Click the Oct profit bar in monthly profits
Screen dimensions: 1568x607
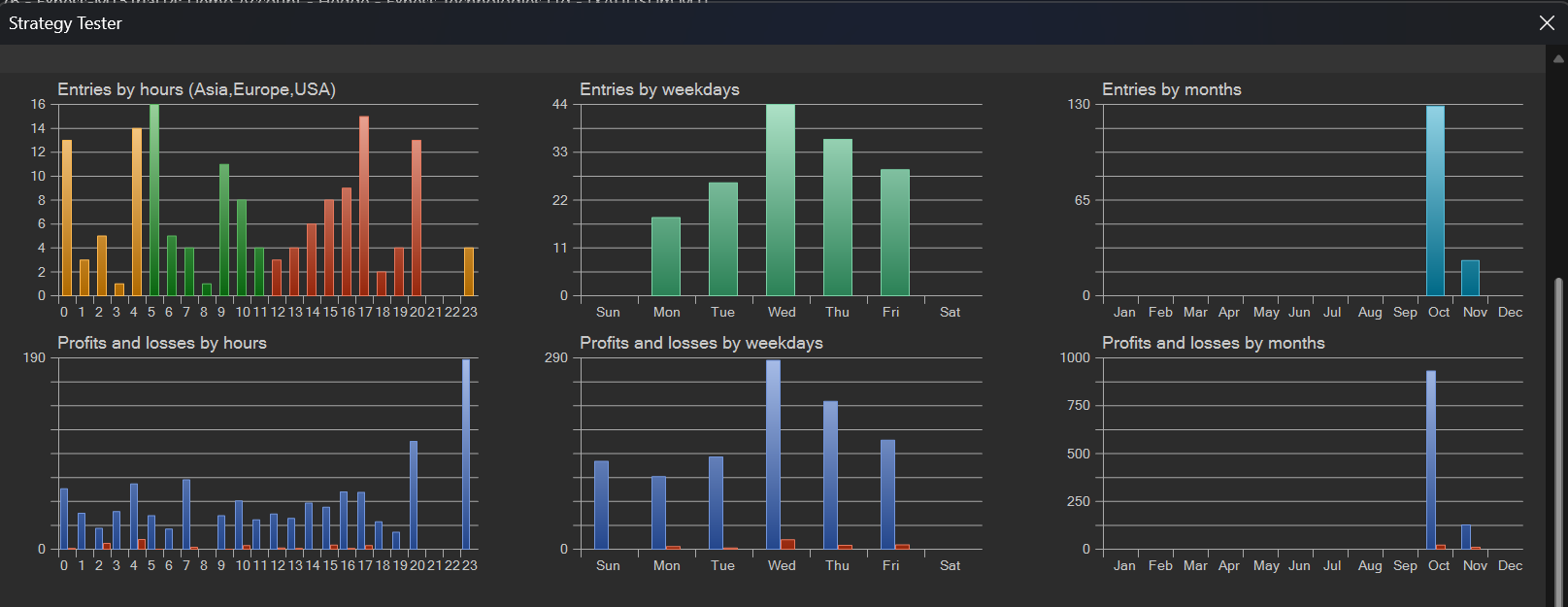point(1431,459)
